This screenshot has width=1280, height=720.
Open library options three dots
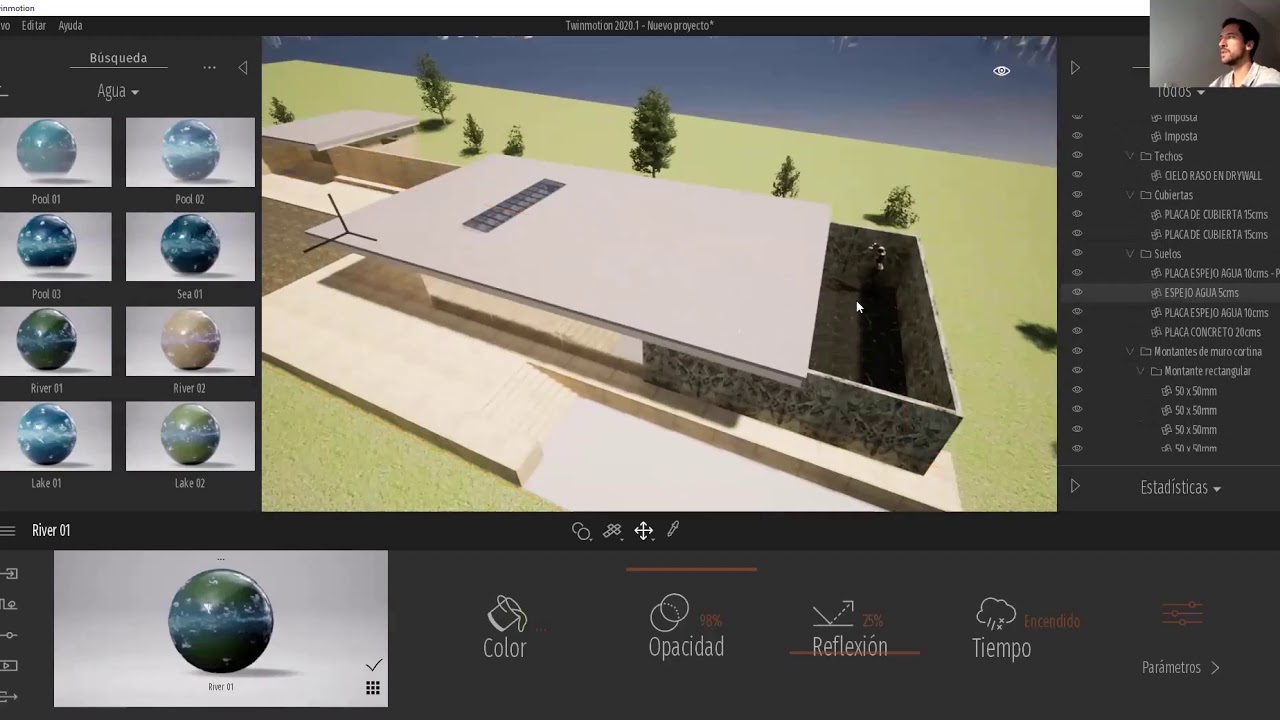(x=209, y=68)
